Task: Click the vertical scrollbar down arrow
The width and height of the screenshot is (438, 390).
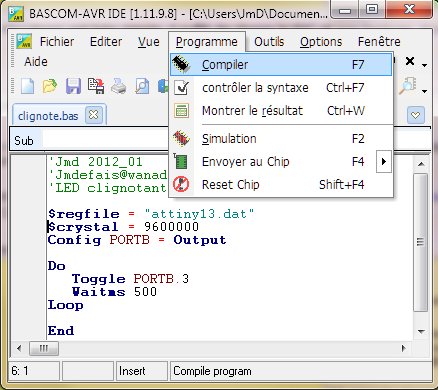Action: click(421, 331)
